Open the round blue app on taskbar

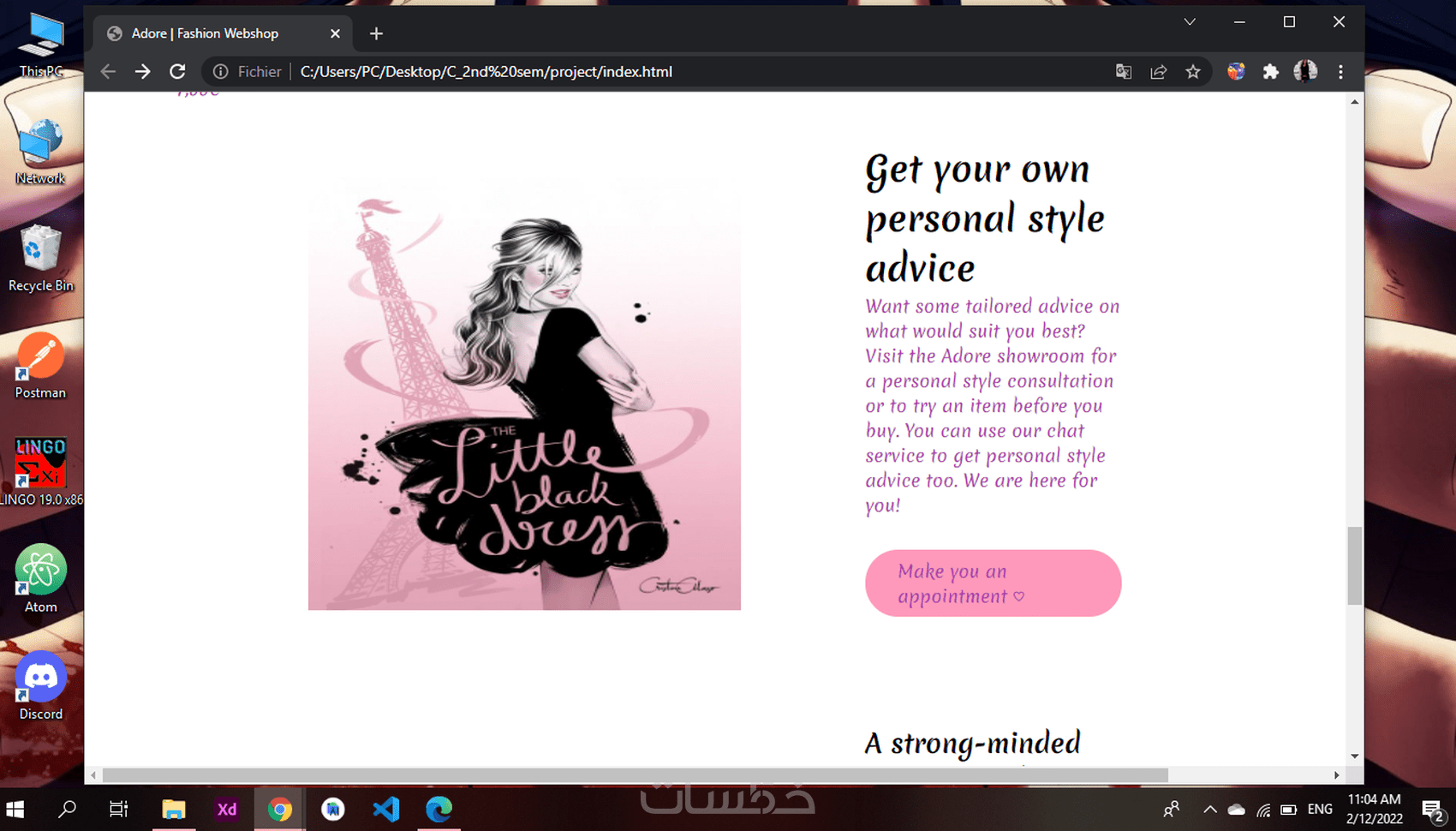pos(333,810)
